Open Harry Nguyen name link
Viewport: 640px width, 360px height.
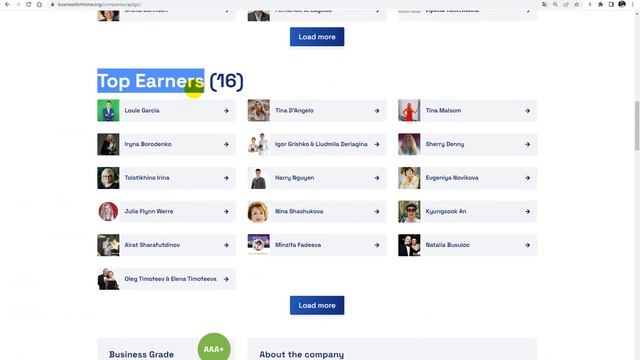coord(295,178)
